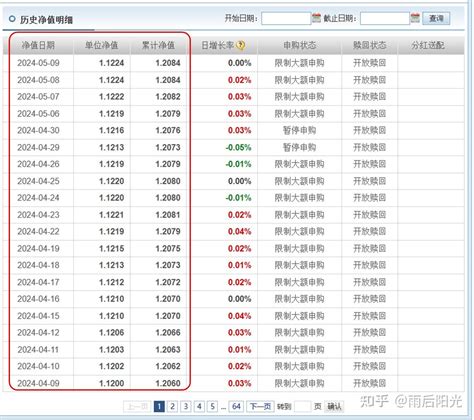
Task: Open the end date calendar picker icon
Action: [415, 18]
